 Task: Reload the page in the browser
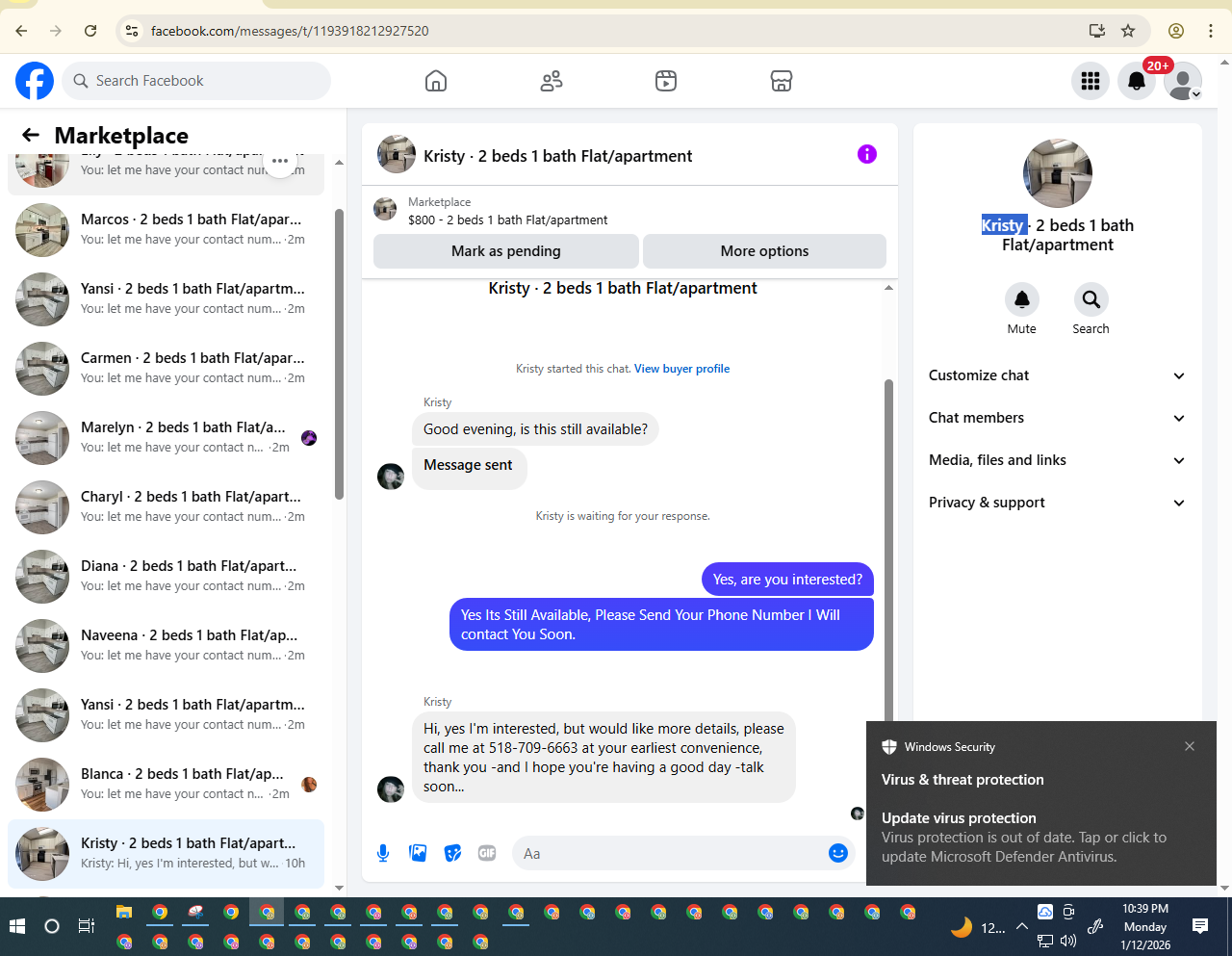pyautogui.click(x=90, y=31)
